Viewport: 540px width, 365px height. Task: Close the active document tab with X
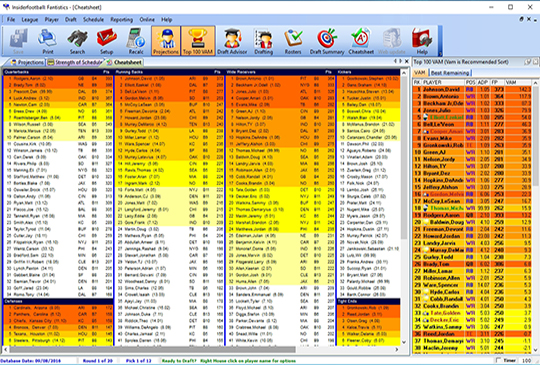[406, 61]
